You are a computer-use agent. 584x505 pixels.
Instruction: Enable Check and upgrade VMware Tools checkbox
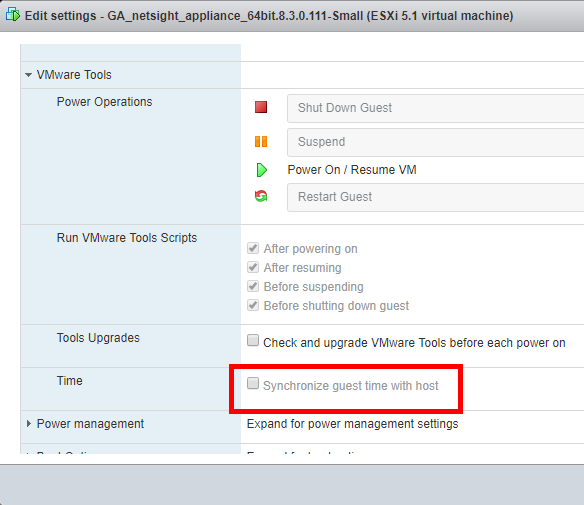(253, 340)
